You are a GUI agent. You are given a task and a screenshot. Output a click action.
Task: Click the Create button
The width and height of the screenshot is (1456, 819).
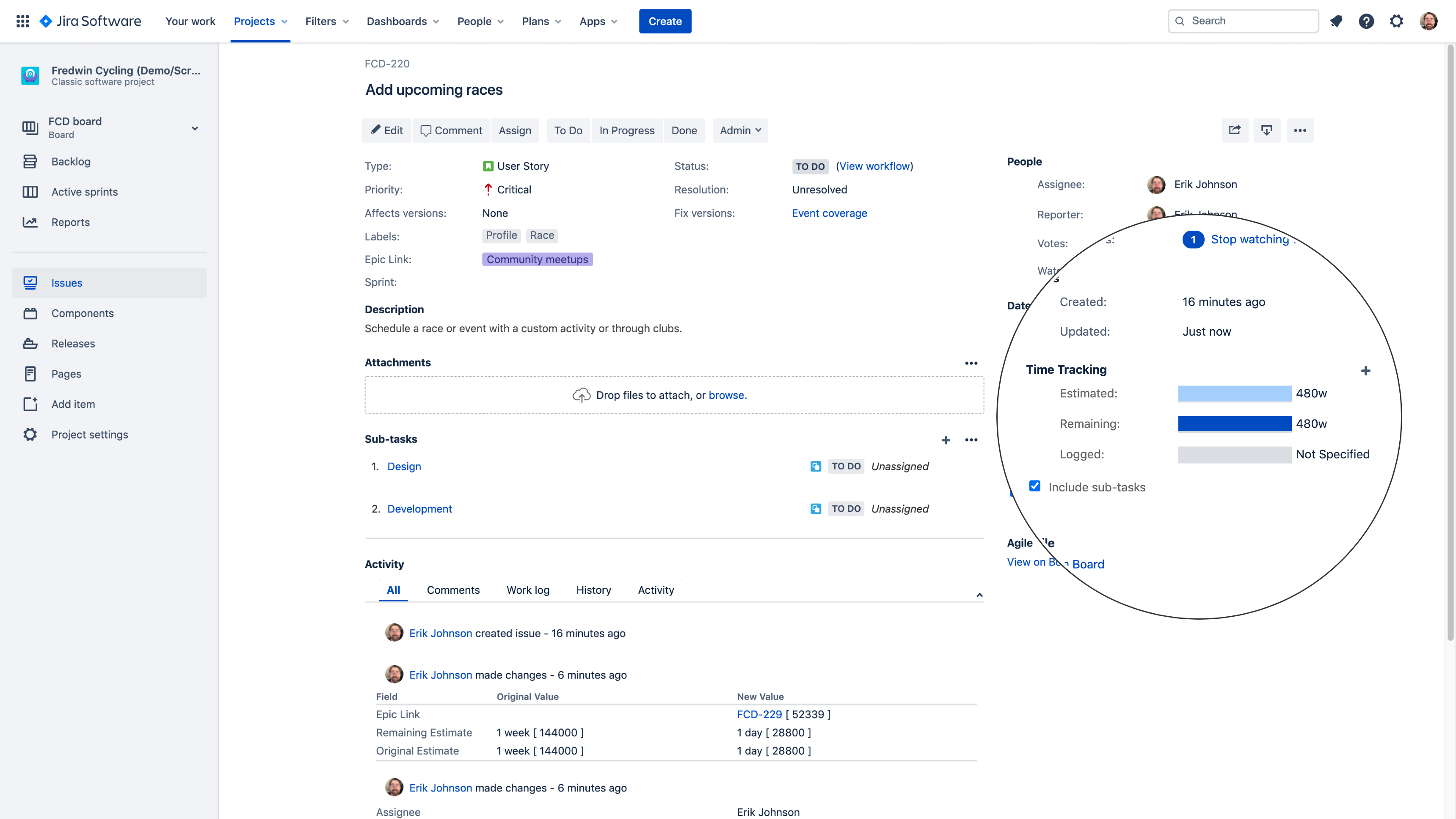coord(665,21)
